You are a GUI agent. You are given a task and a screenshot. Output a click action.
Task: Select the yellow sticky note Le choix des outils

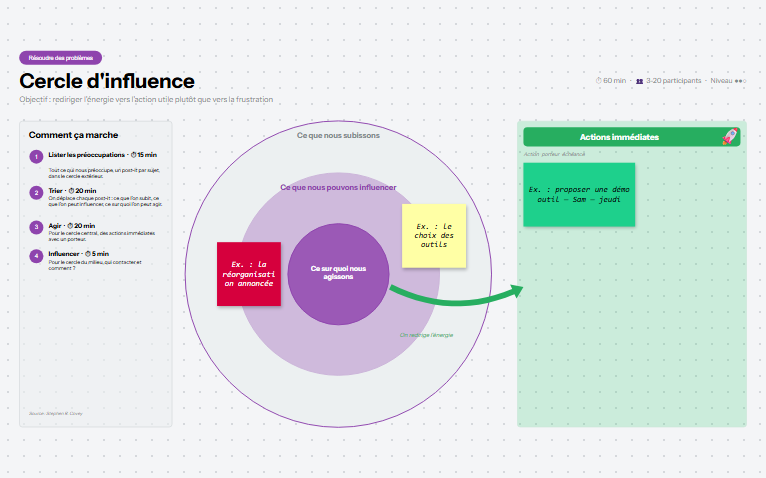[434, 236]
